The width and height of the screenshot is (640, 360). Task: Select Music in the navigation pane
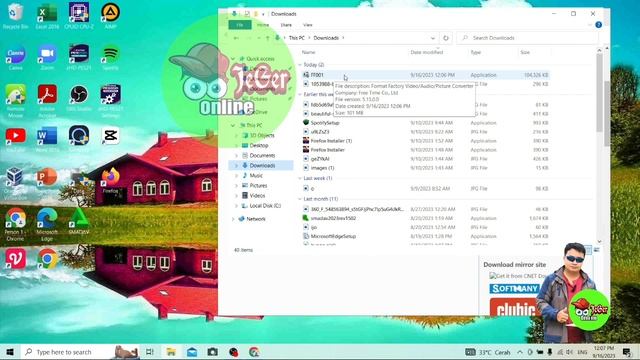[256, 176]
